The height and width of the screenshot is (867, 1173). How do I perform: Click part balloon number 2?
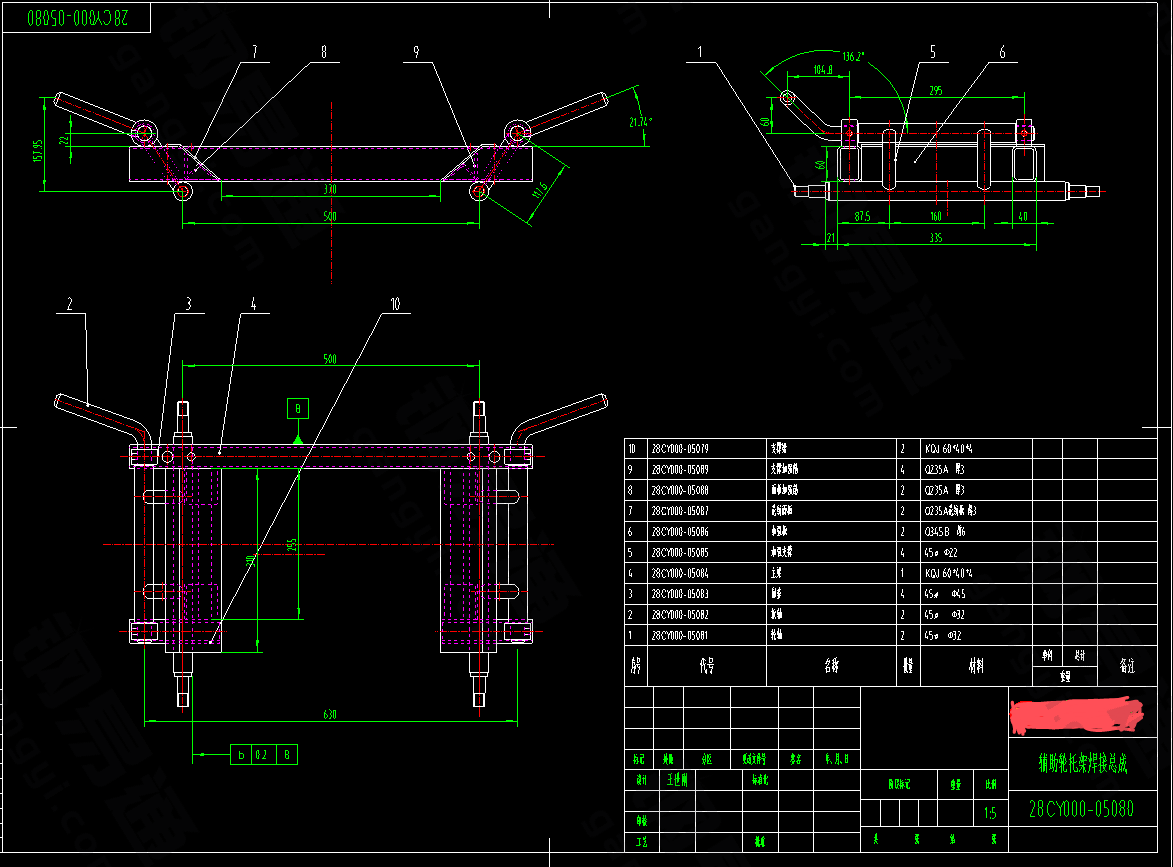pos(70,303)
